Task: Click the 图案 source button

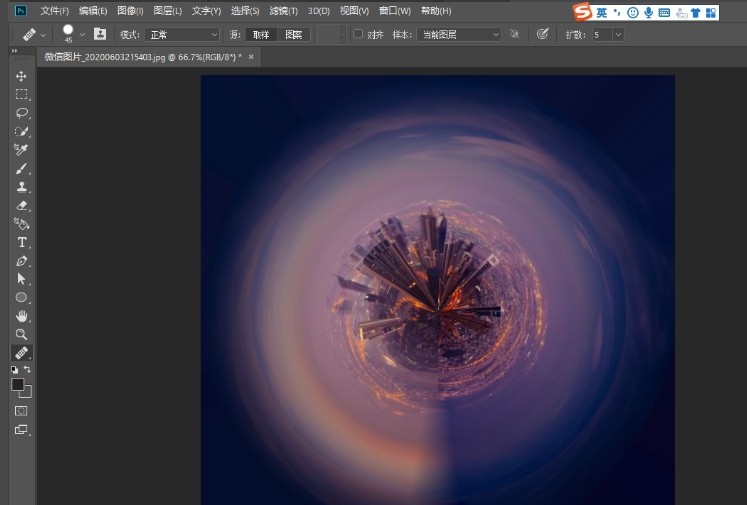Action: pos(293,34)
